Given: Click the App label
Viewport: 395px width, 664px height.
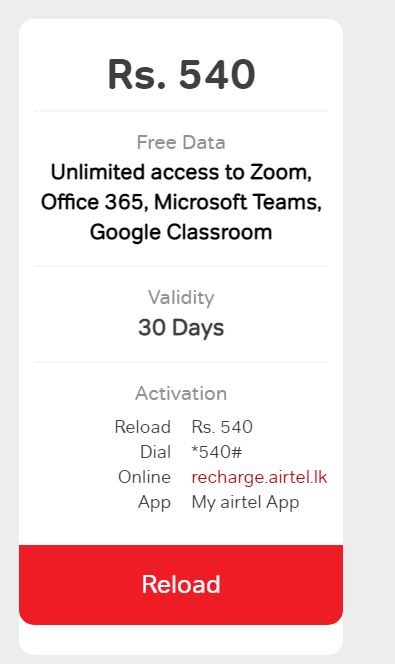Looking at the screenshot, I should pyautogui.click(x=155, y=503).
